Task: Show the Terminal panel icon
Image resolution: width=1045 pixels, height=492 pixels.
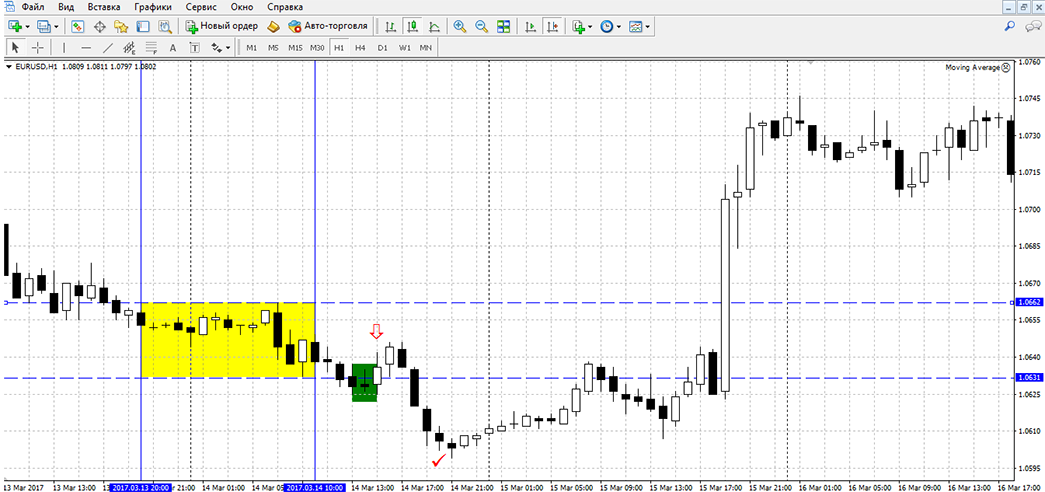Action: (143, 27)
